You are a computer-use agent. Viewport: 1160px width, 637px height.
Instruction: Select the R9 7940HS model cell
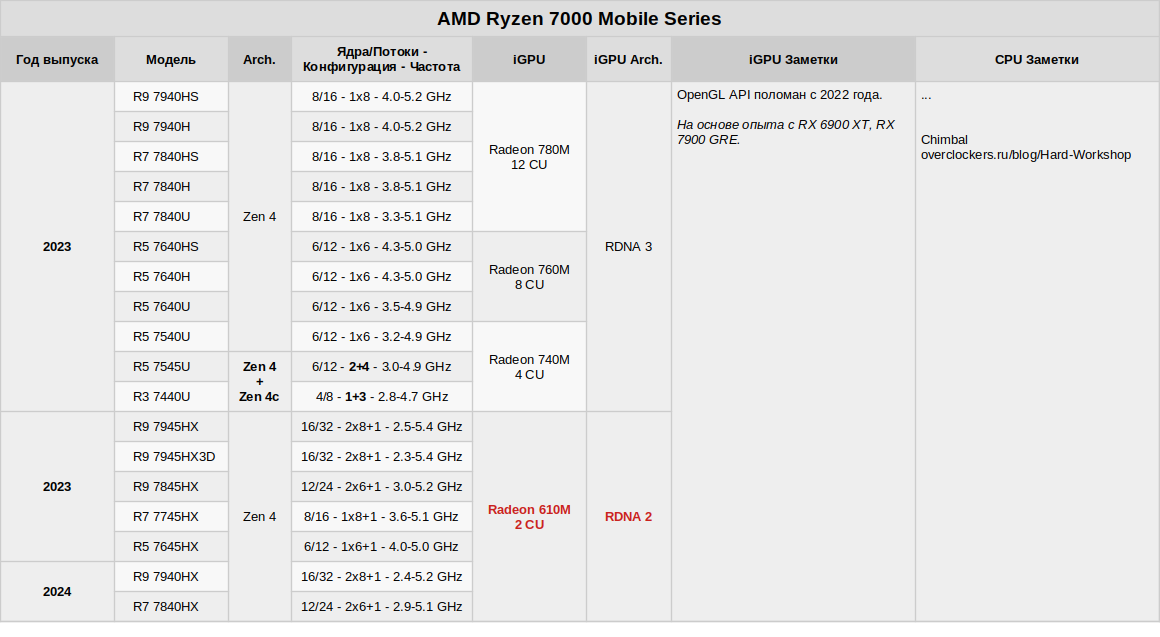166,97
